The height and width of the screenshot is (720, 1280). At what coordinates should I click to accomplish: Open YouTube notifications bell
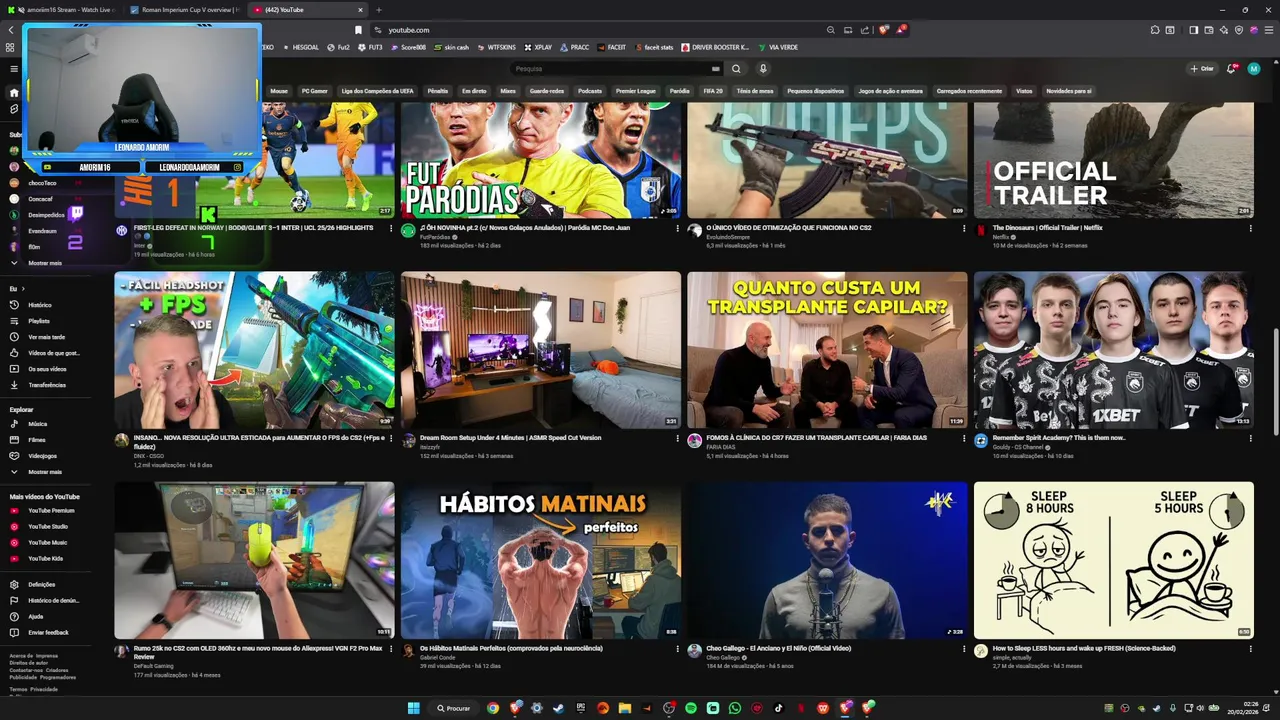[x=1232, y=69]
